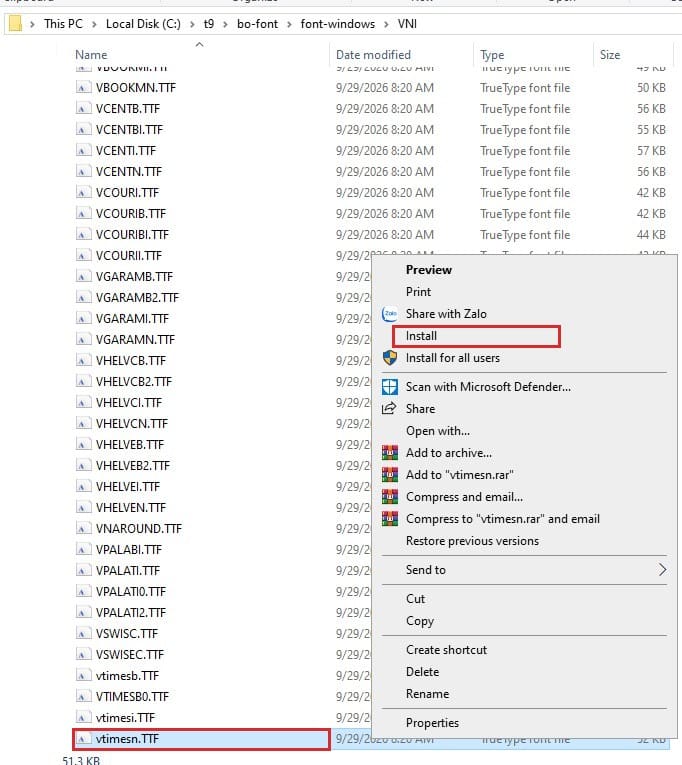Click WinRAR icon beside Compress and email...

[x=390, y=497]
